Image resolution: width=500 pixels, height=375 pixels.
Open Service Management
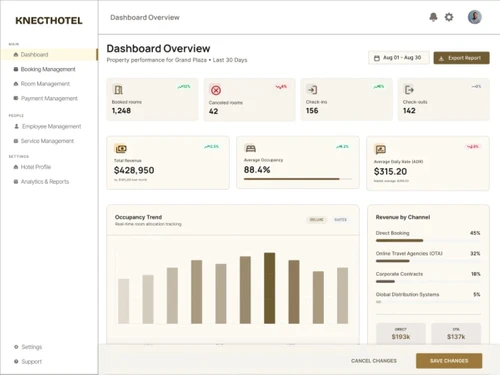tap(47, 141)
